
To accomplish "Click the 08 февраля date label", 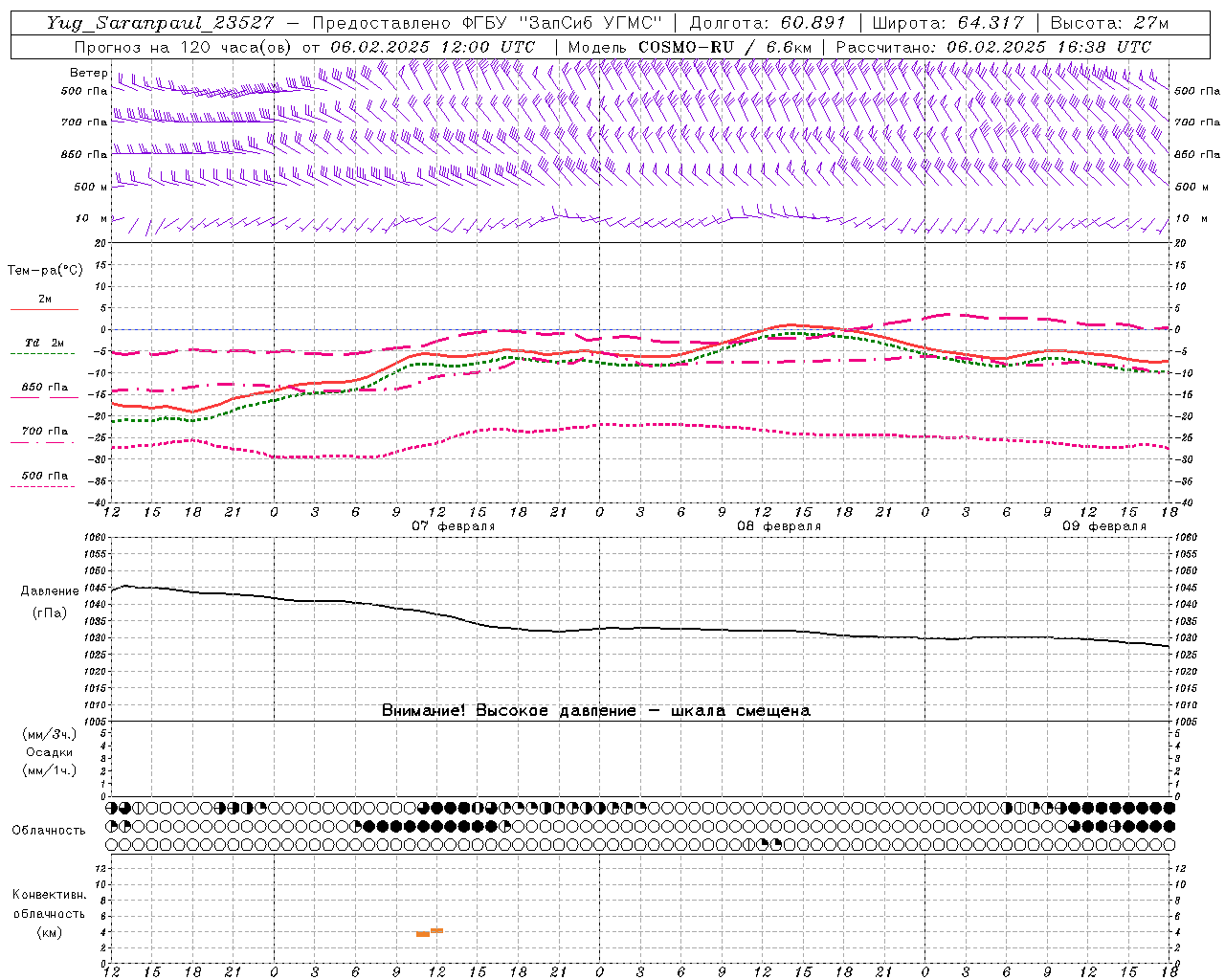I will [x=779, y=526].
